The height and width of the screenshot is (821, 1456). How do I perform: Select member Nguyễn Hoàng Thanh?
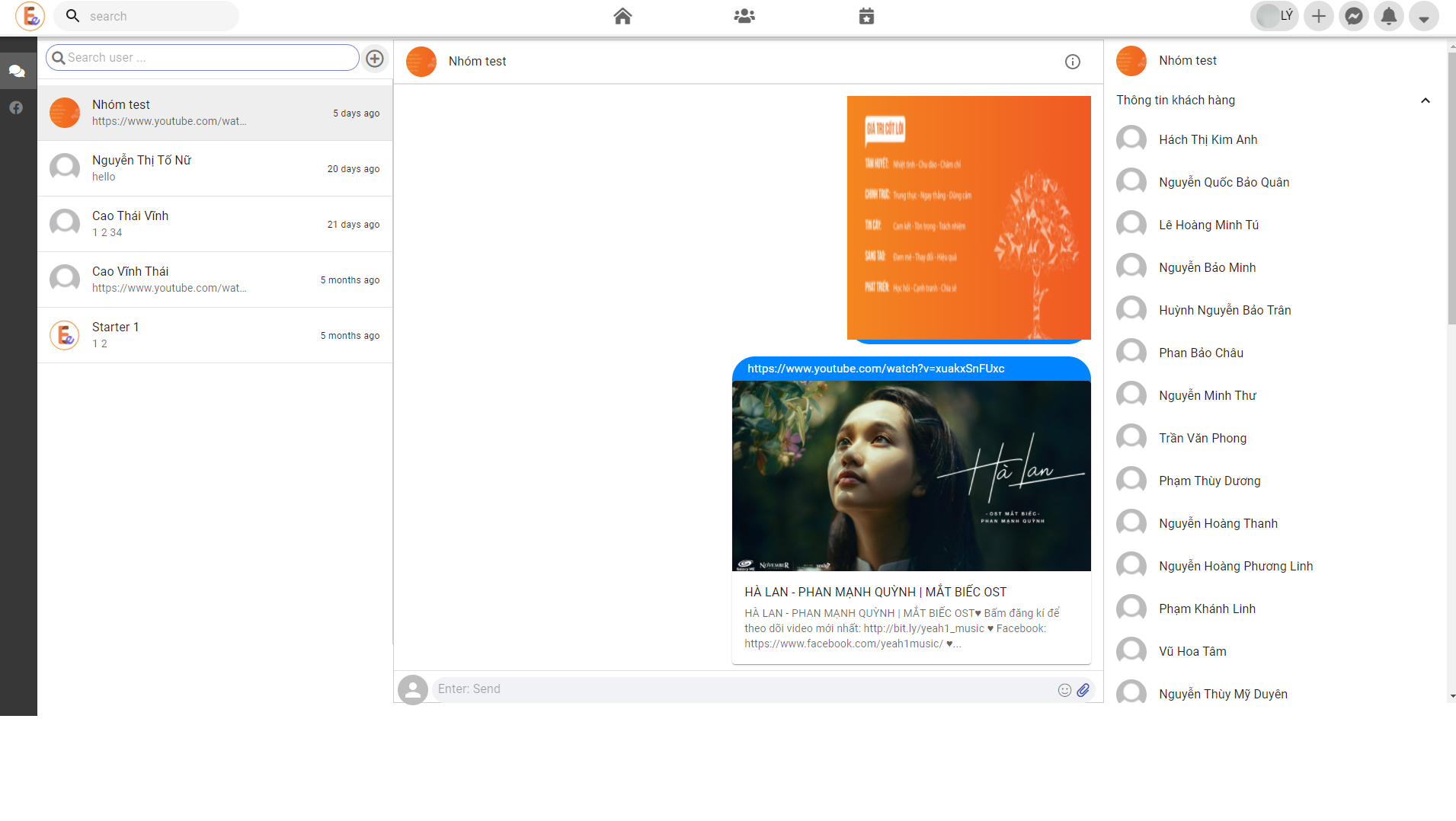tap(1276, 523)
